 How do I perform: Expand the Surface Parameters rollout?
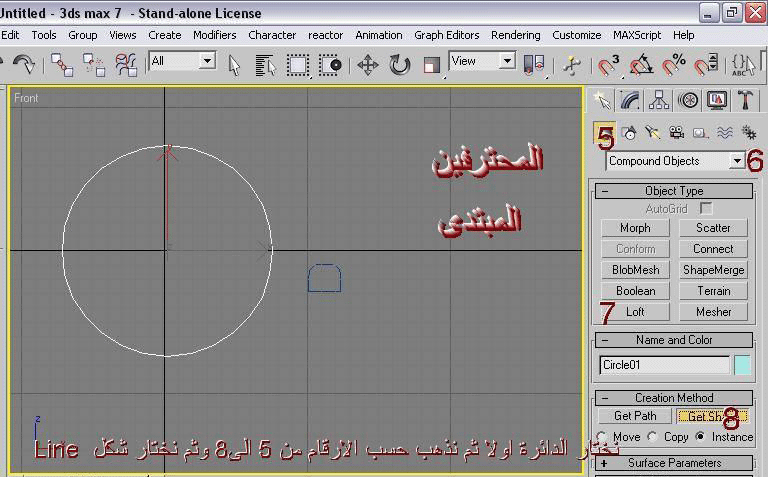click(x=674, y=463)
